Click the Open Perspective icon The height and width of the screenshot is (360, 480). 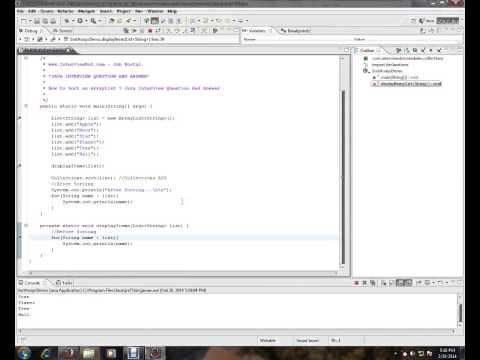[x=413, y=21]
